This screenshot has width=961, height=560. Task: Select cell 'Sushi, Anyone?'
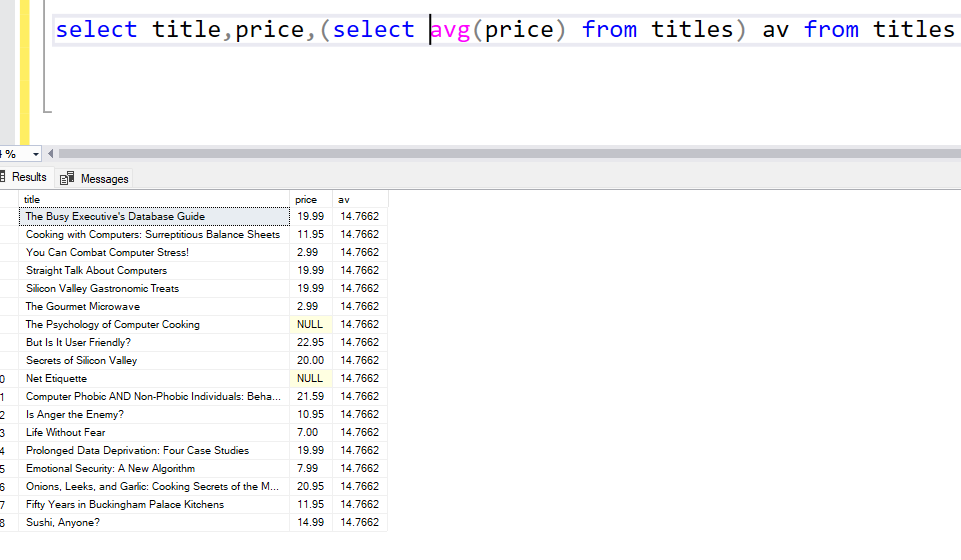coord(154,523)
